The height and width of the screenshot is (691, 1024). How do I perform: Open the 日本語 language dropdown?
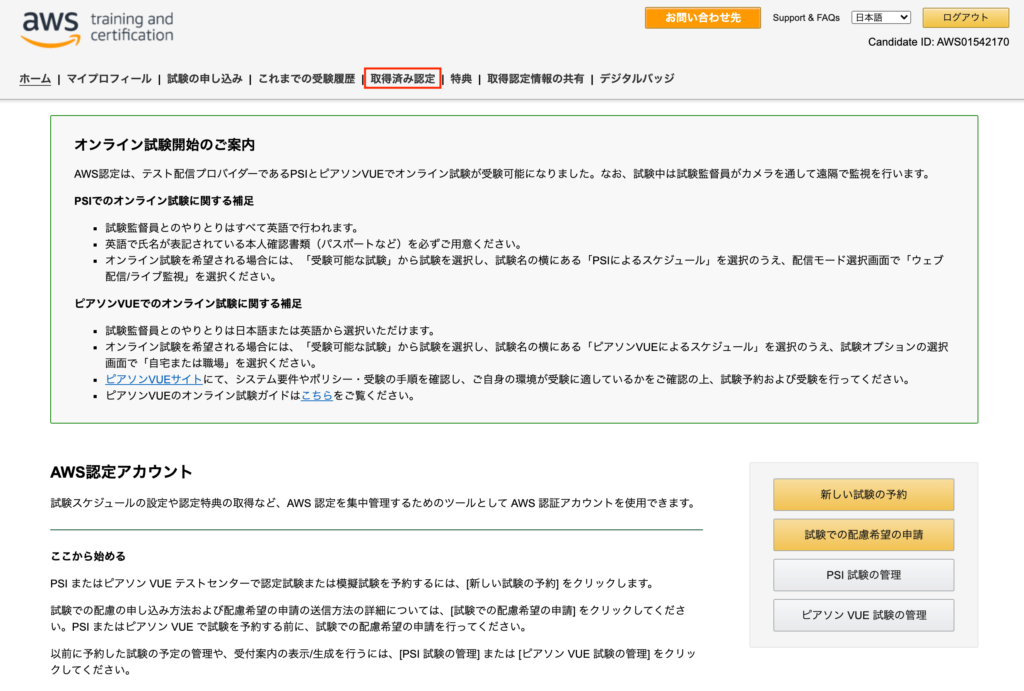(881, 18)
